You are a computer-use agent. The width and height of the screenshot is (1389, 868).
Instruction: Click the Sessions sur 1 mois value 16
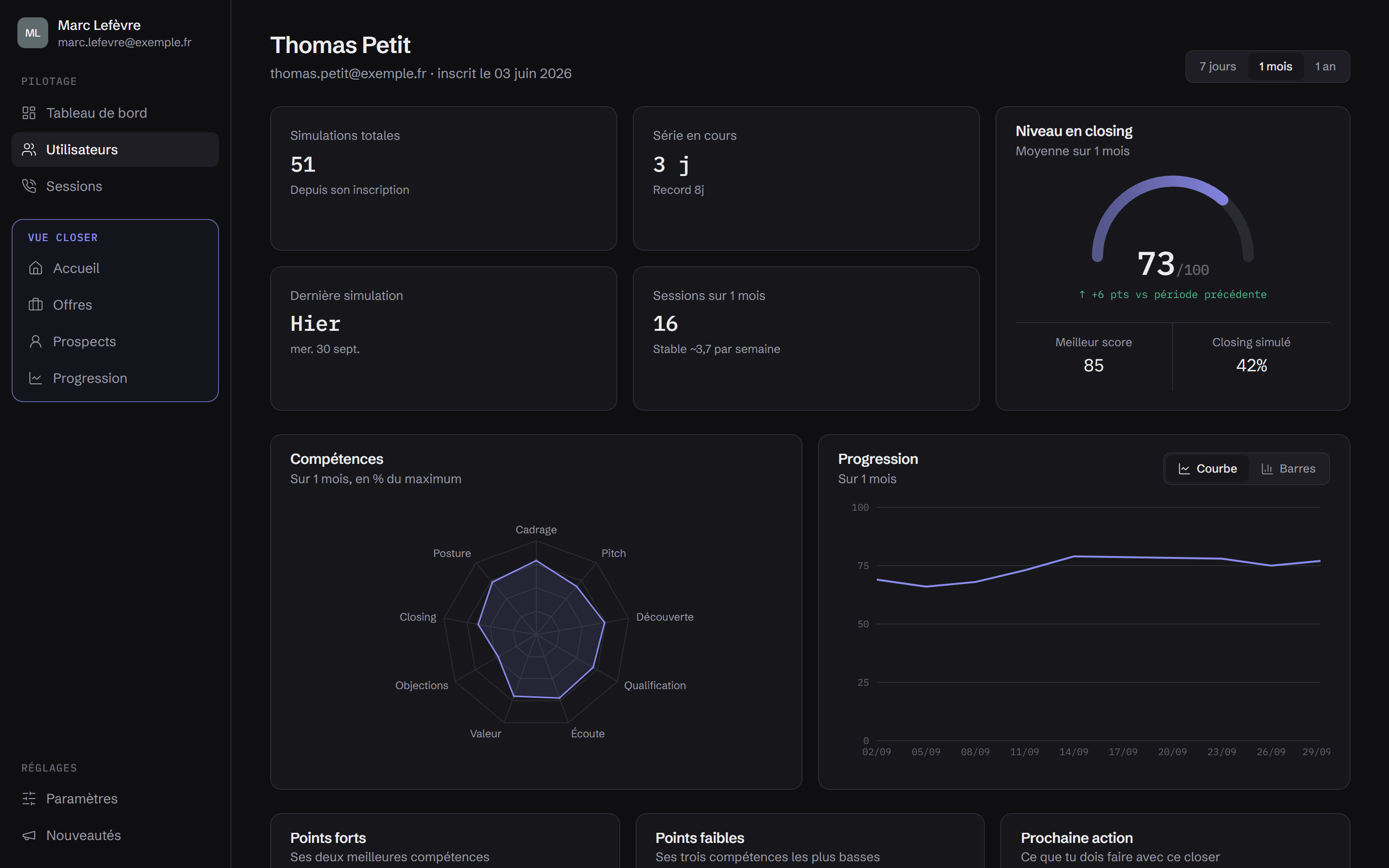(x=665, y=324)
